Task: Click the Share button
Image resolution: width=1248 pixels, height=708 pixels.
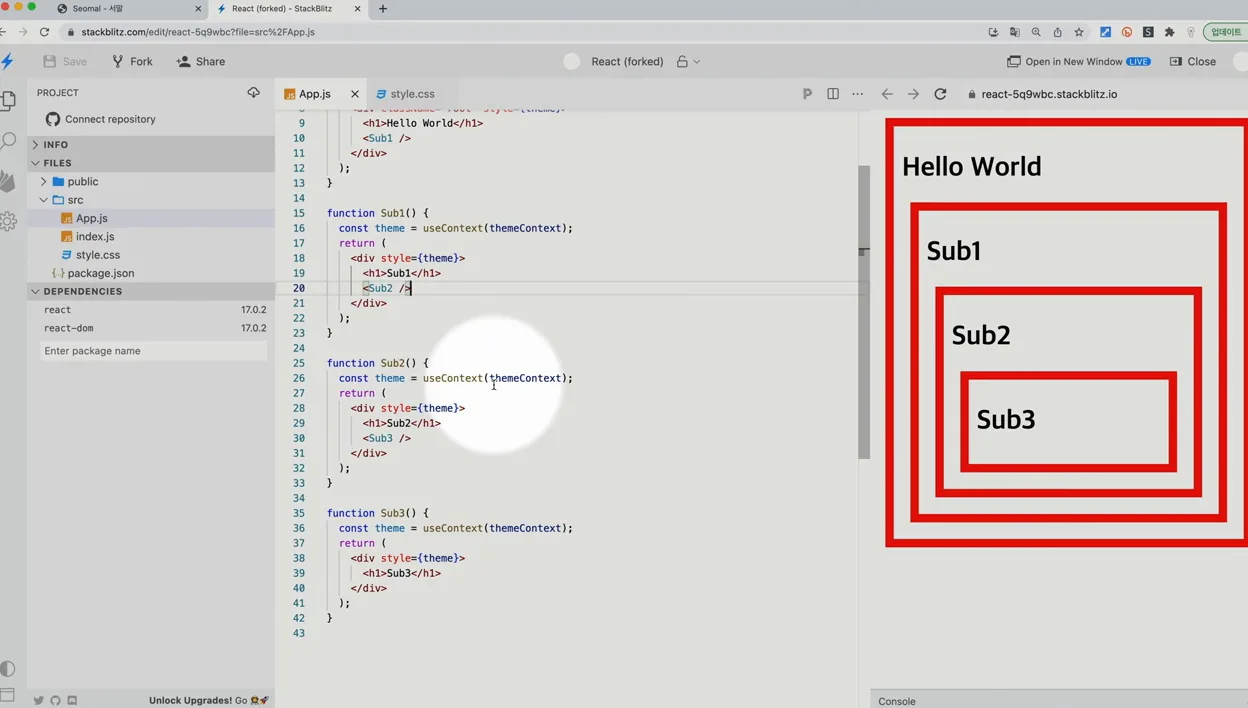Action: click(201, 61)
